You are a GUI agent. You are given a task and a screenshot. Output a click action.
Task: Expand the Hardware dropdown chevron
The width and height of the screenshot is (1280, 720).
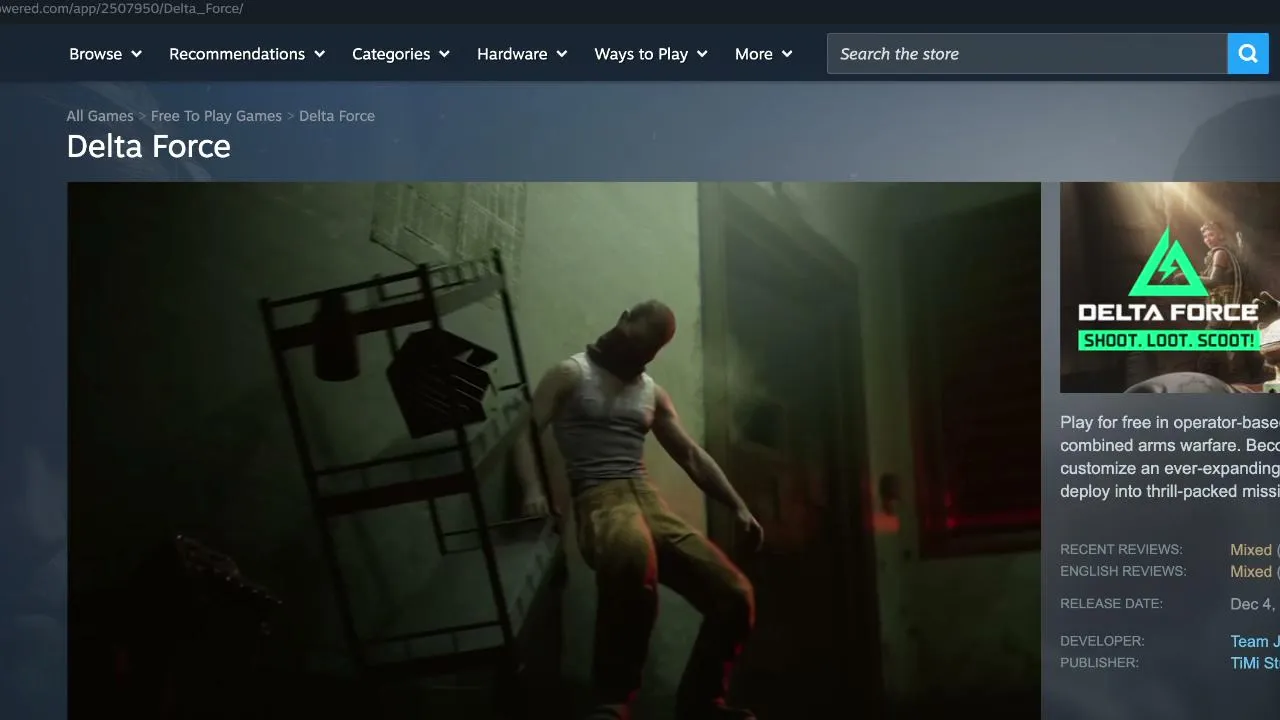(x=561, y=54)
